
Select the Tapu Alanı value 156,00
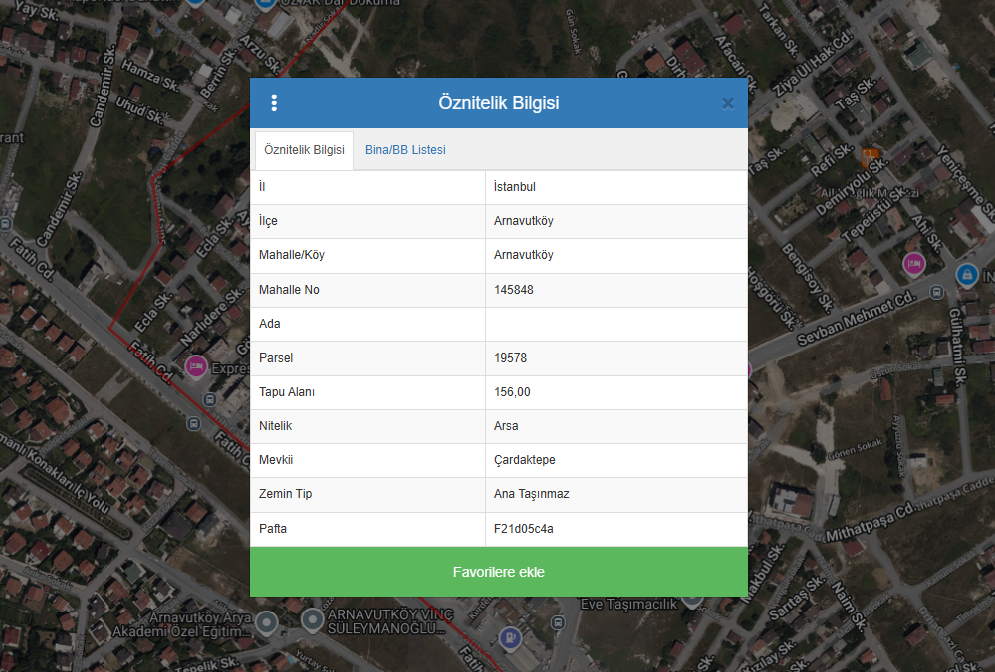(x=512, y=392)
